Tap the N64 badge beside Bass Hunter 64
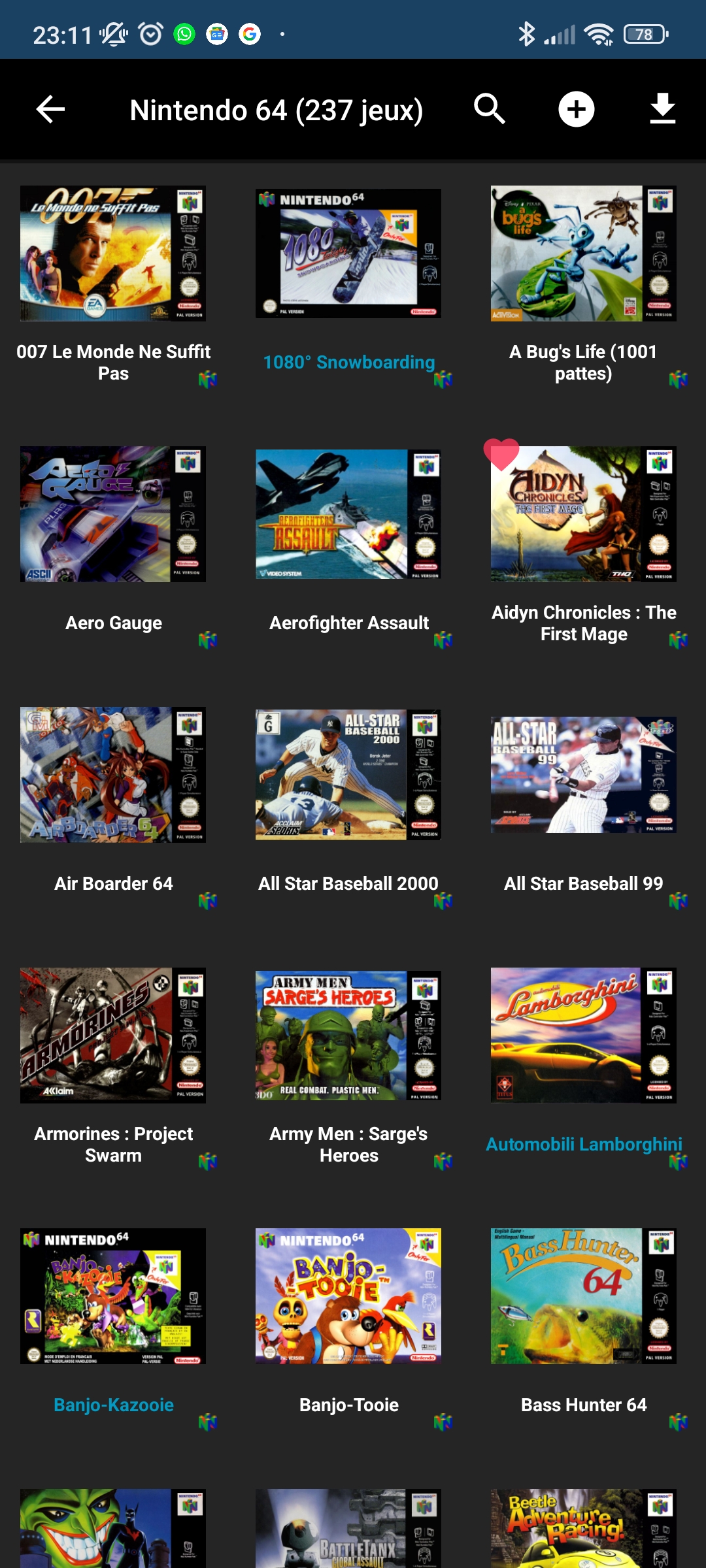Viewport: 706px width, 1568px height. [x=679, y=1422]
